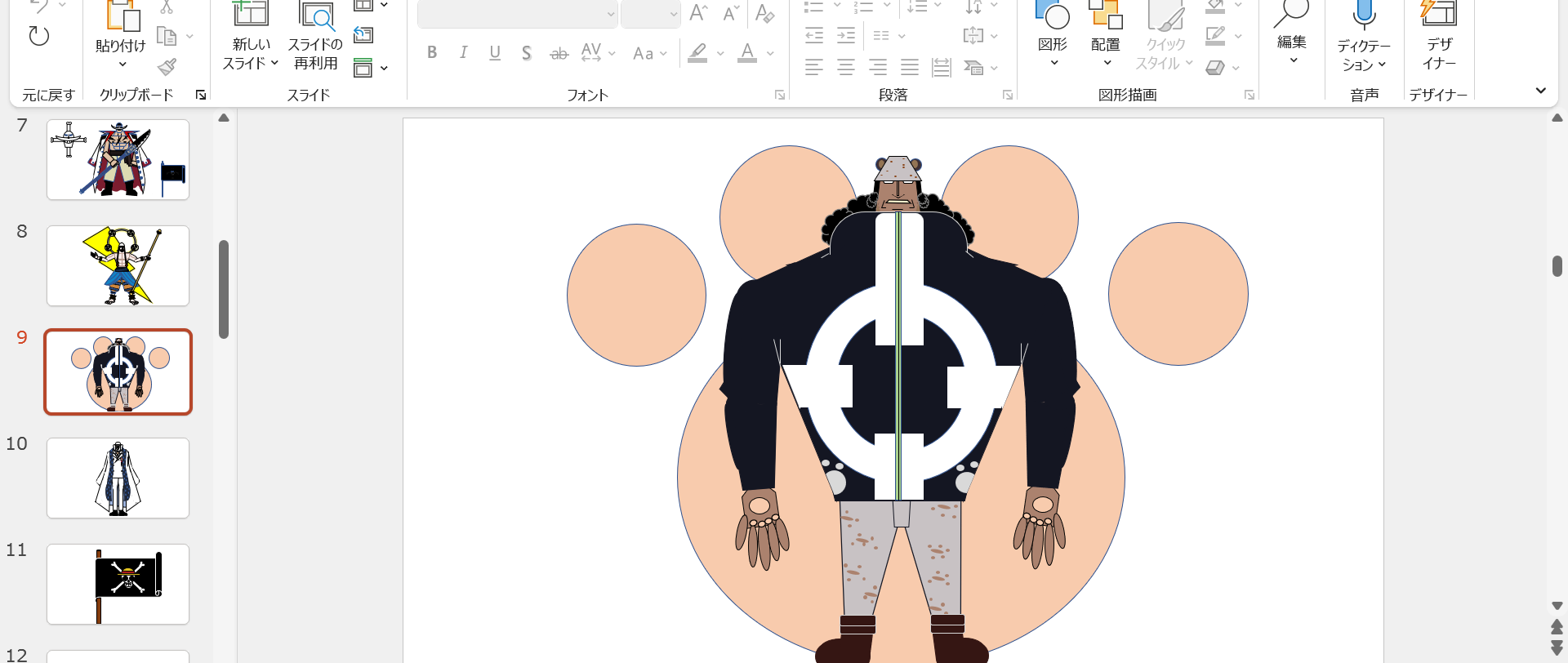The height and width of the screenshot is (663, 1568).
Task: Click the redo (circular arrow) icon
Action: click(38, 36)
